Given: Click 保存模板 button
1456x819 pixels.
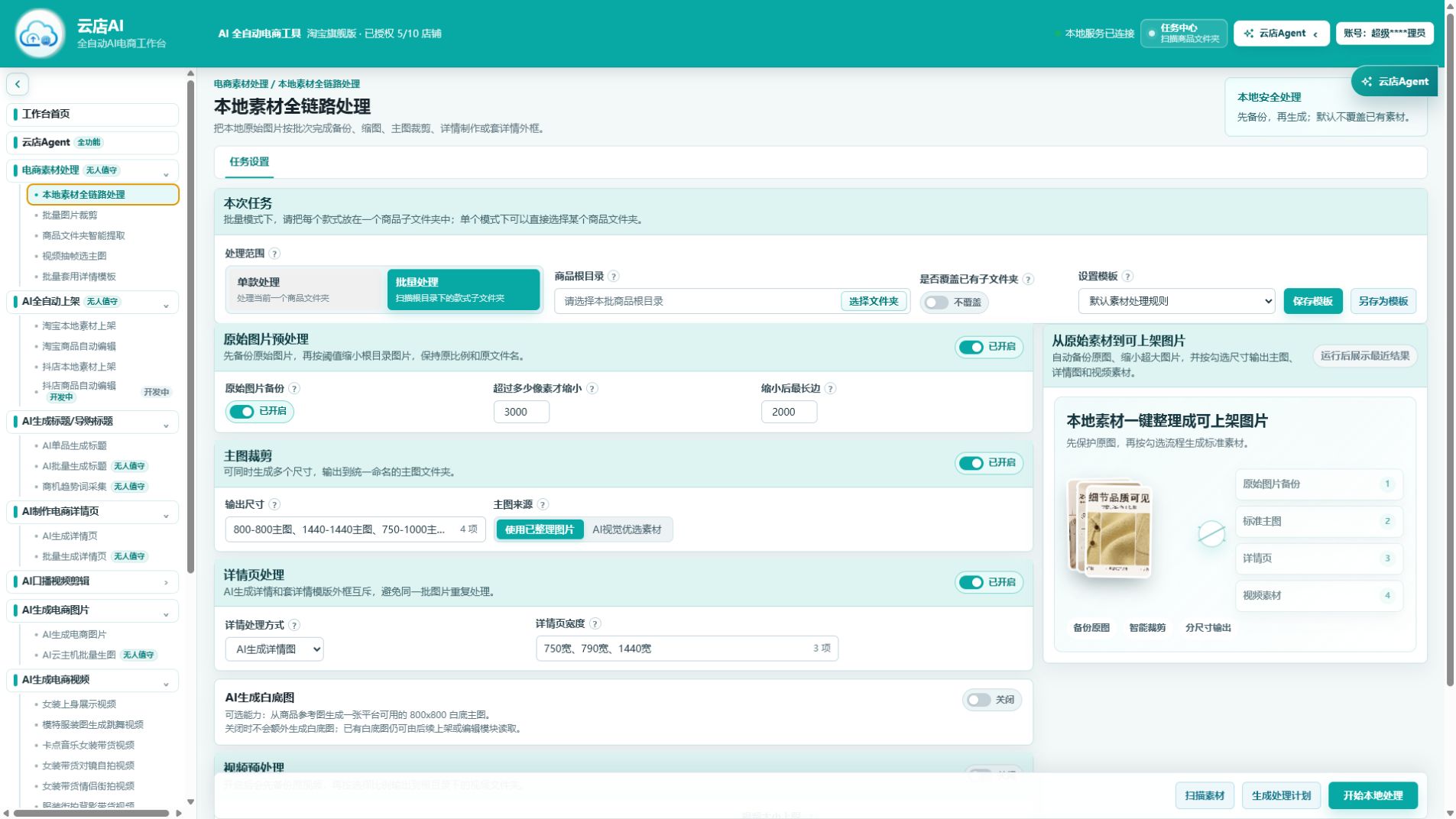Looking at the screenshot, I should 1312,301.
